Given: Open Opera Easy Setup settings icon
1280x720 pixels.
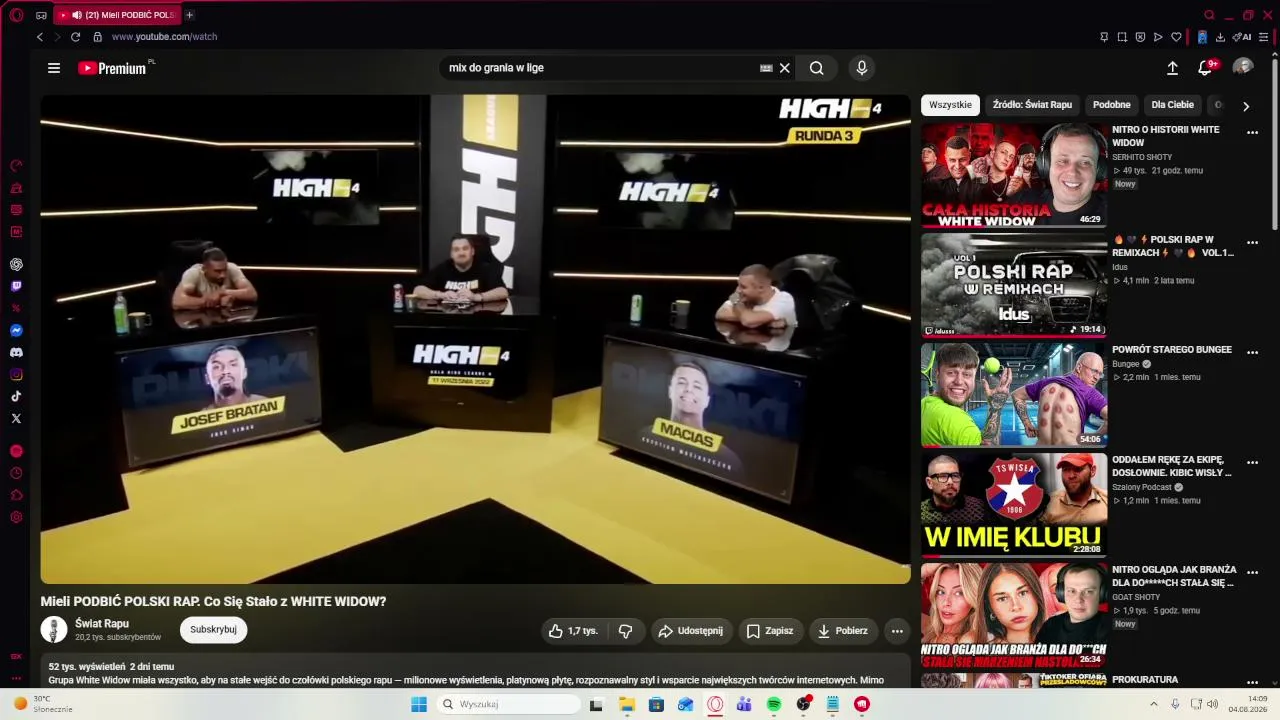Looking at the screenshot, I should pos(1263,37).
